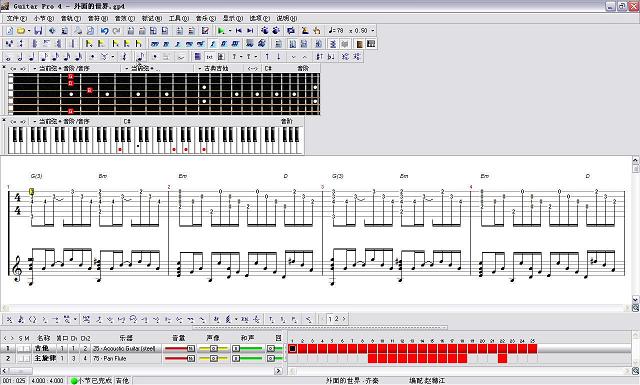Expand the triplet options dropdown arrow
The image size is (640, 385).
[113, 57]
